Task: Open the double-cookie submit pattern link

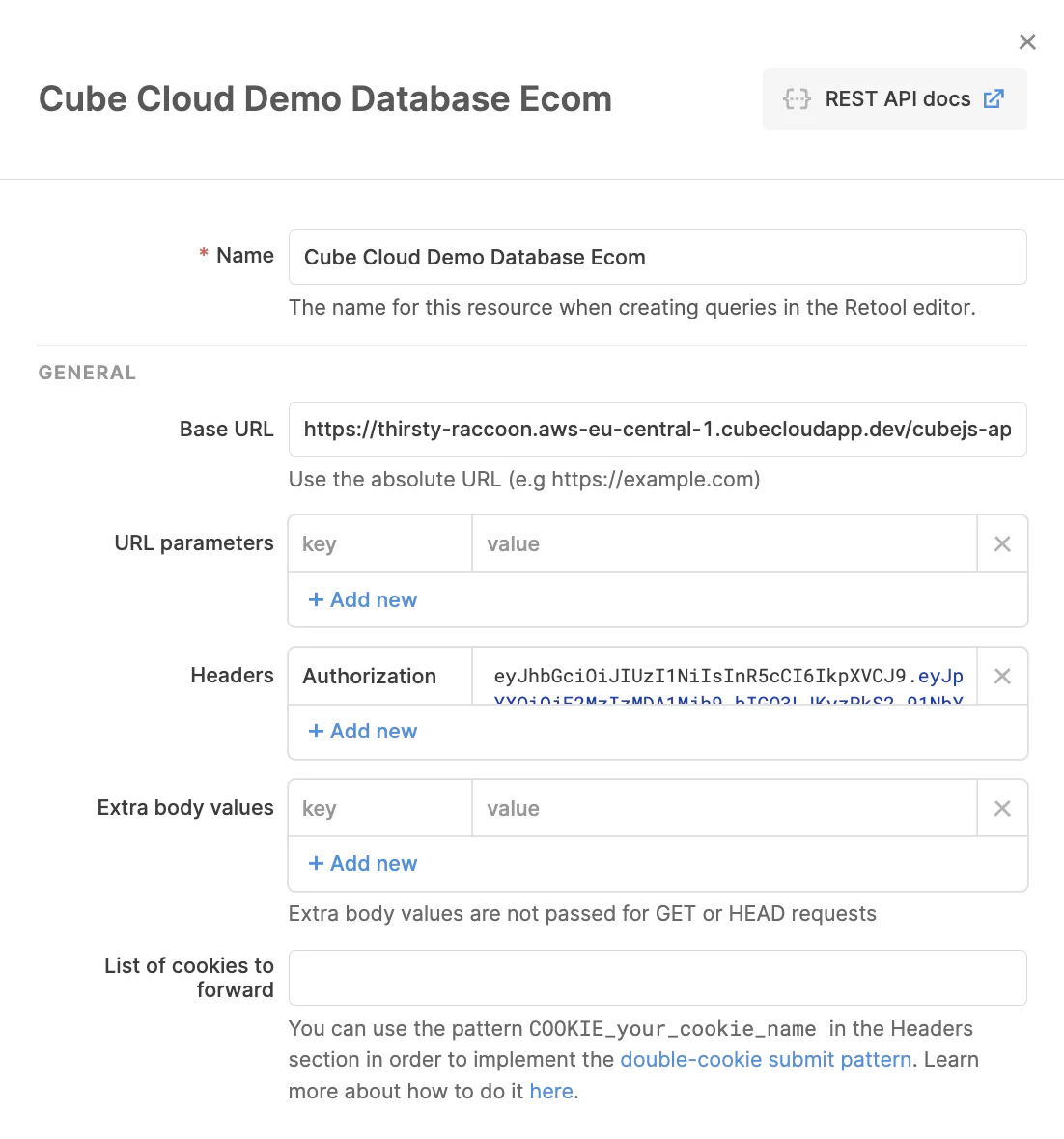Action: pos(766,1060)
